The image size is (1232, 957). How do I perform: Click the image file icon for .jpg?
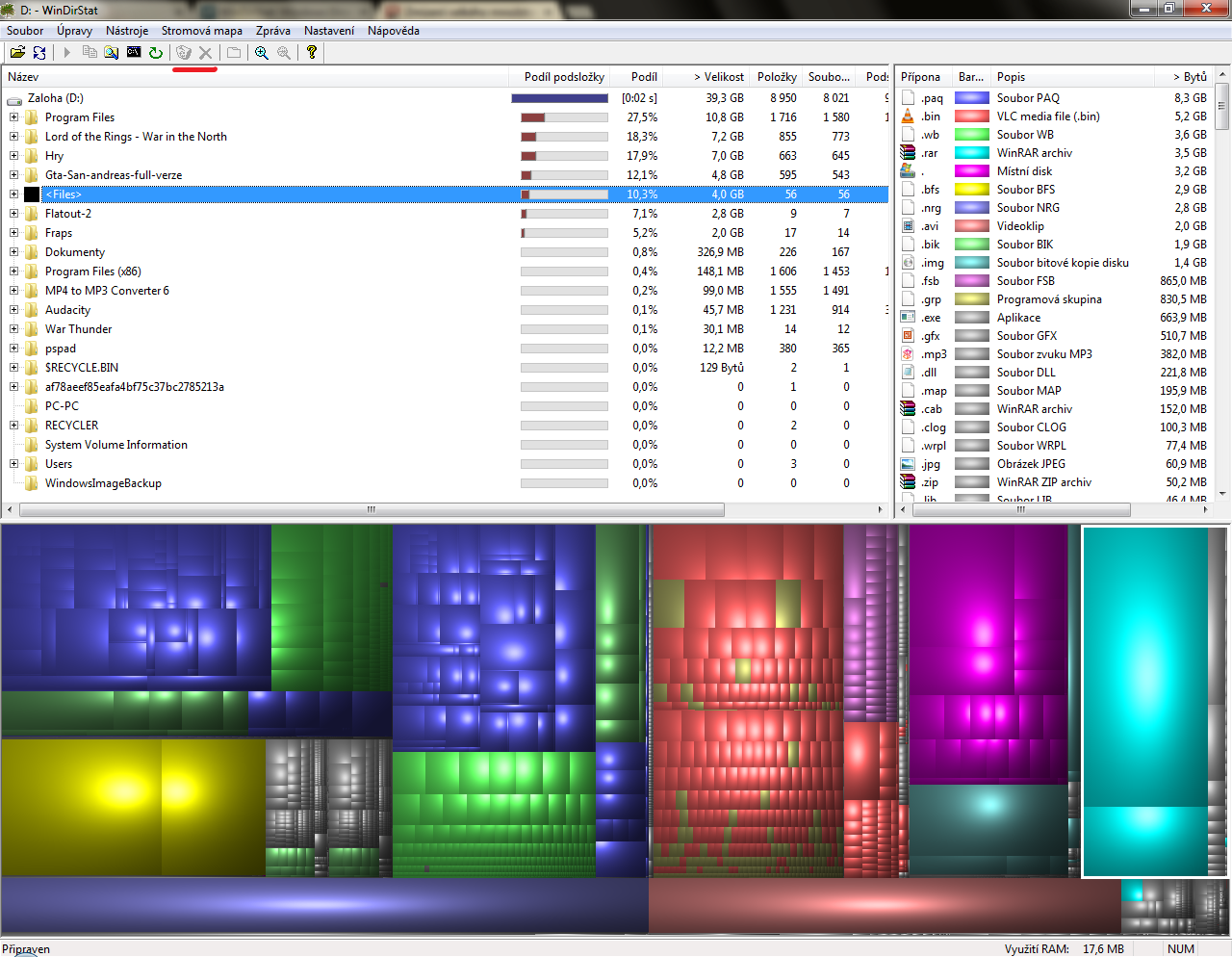point(908,463)
